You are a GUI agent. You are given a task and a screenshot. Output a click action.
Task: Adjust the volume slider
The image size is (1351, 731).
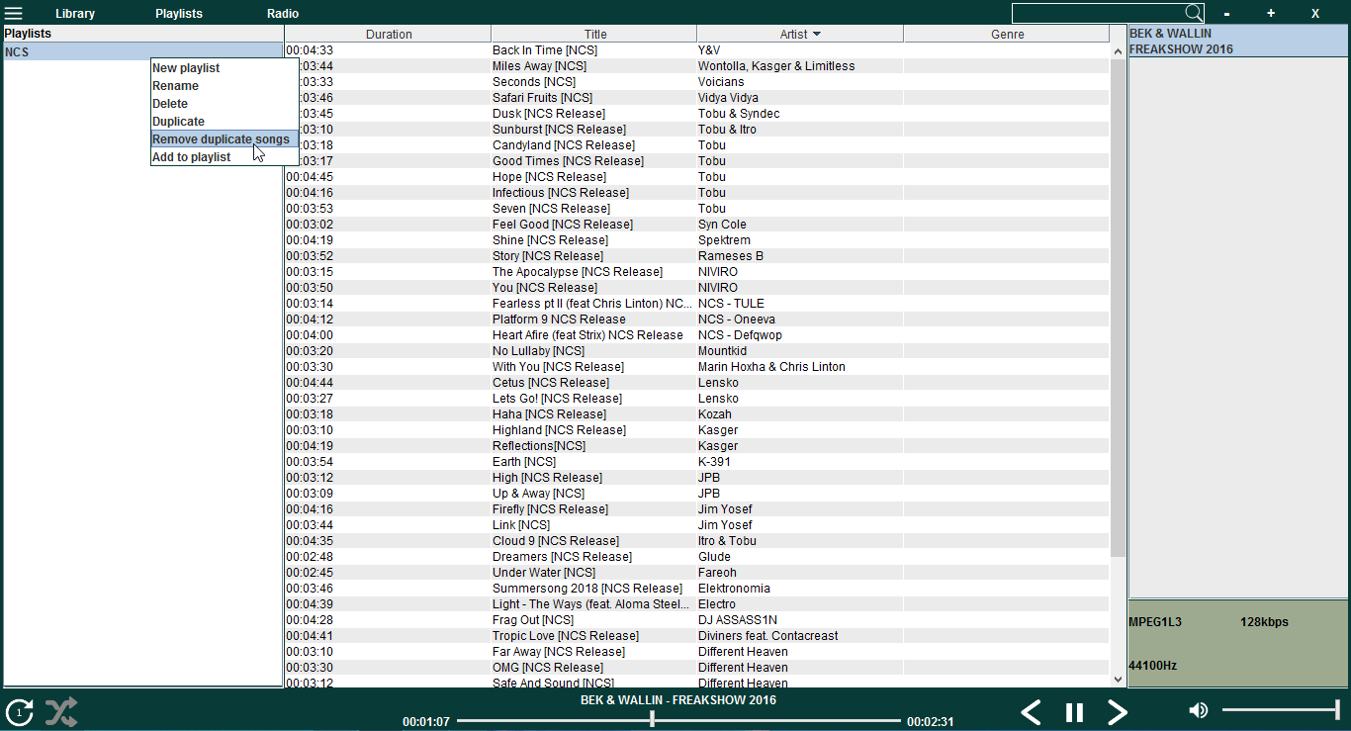click(x=1281, y=710)
